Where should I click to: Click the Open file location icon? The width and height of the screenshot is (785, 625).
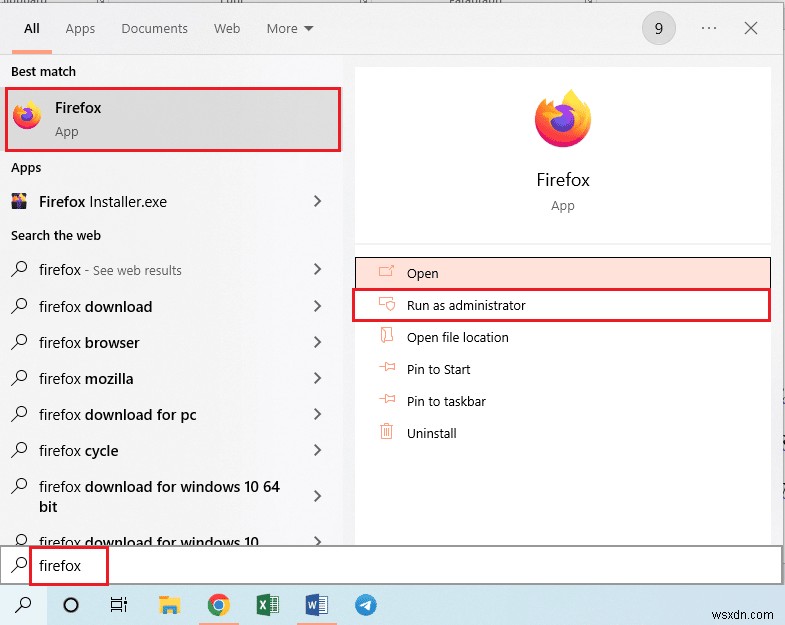click(x=386, y=335)
